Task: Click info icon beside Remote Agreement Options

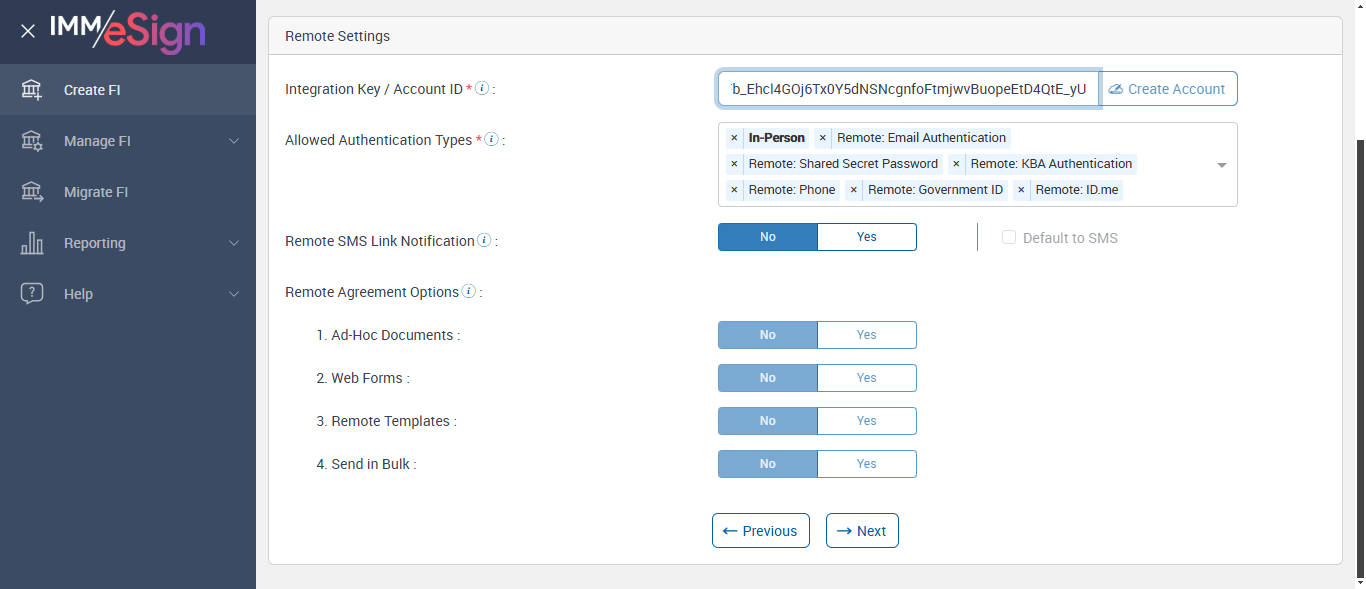Action: click(468, 292)
